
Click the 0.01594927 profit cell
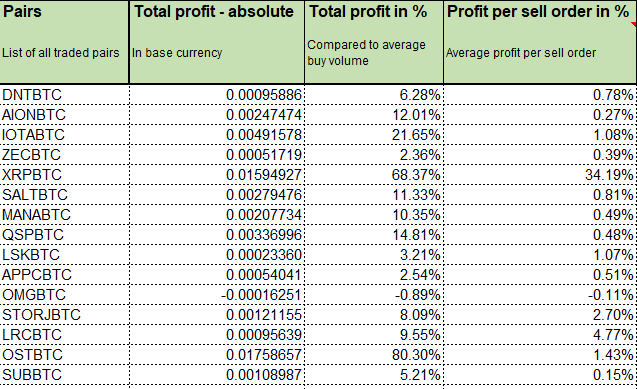coord(217,175)
